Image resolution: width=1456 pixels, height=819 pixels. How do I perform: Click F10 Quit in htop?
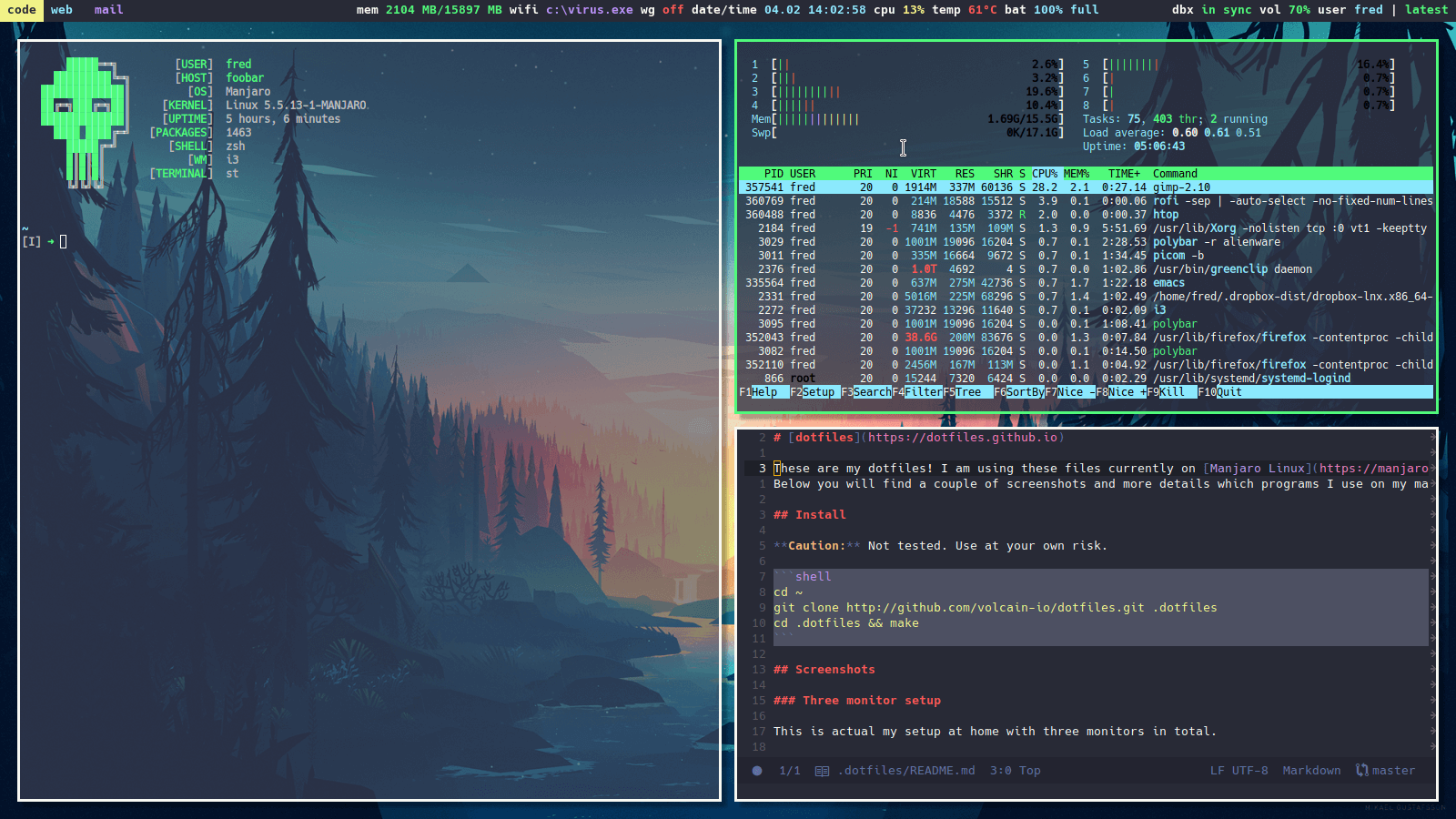pyautogui.click(x=1219, y=392)
